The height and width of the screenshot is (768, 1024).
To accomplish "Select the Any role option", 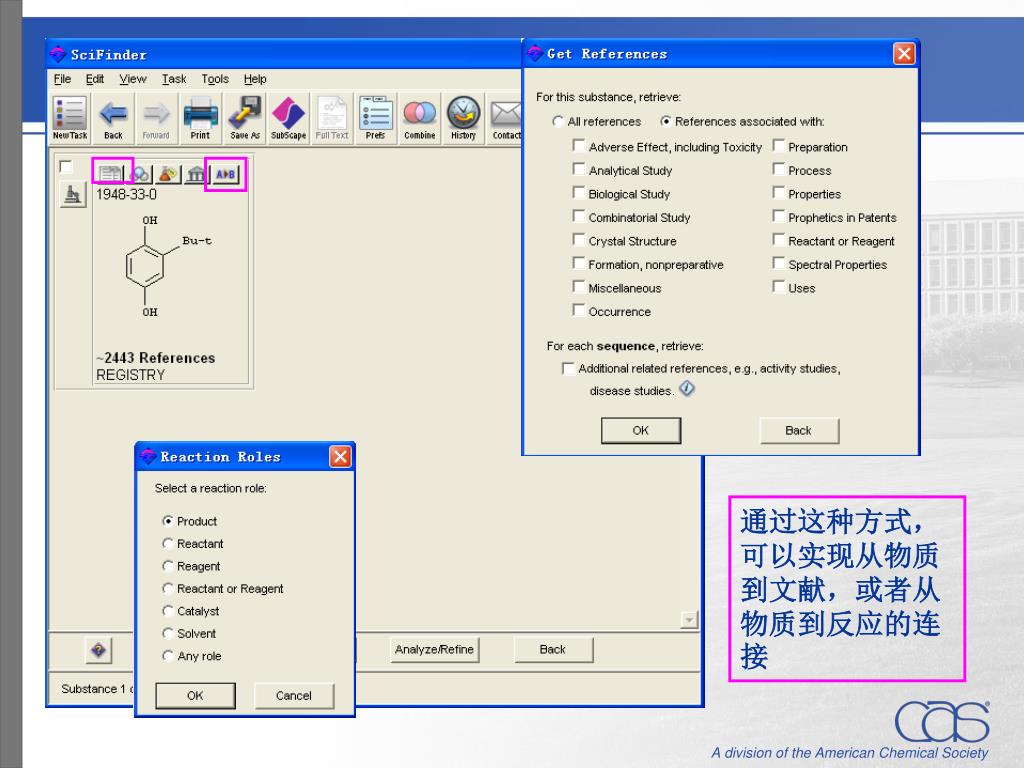I will point(168,656).
